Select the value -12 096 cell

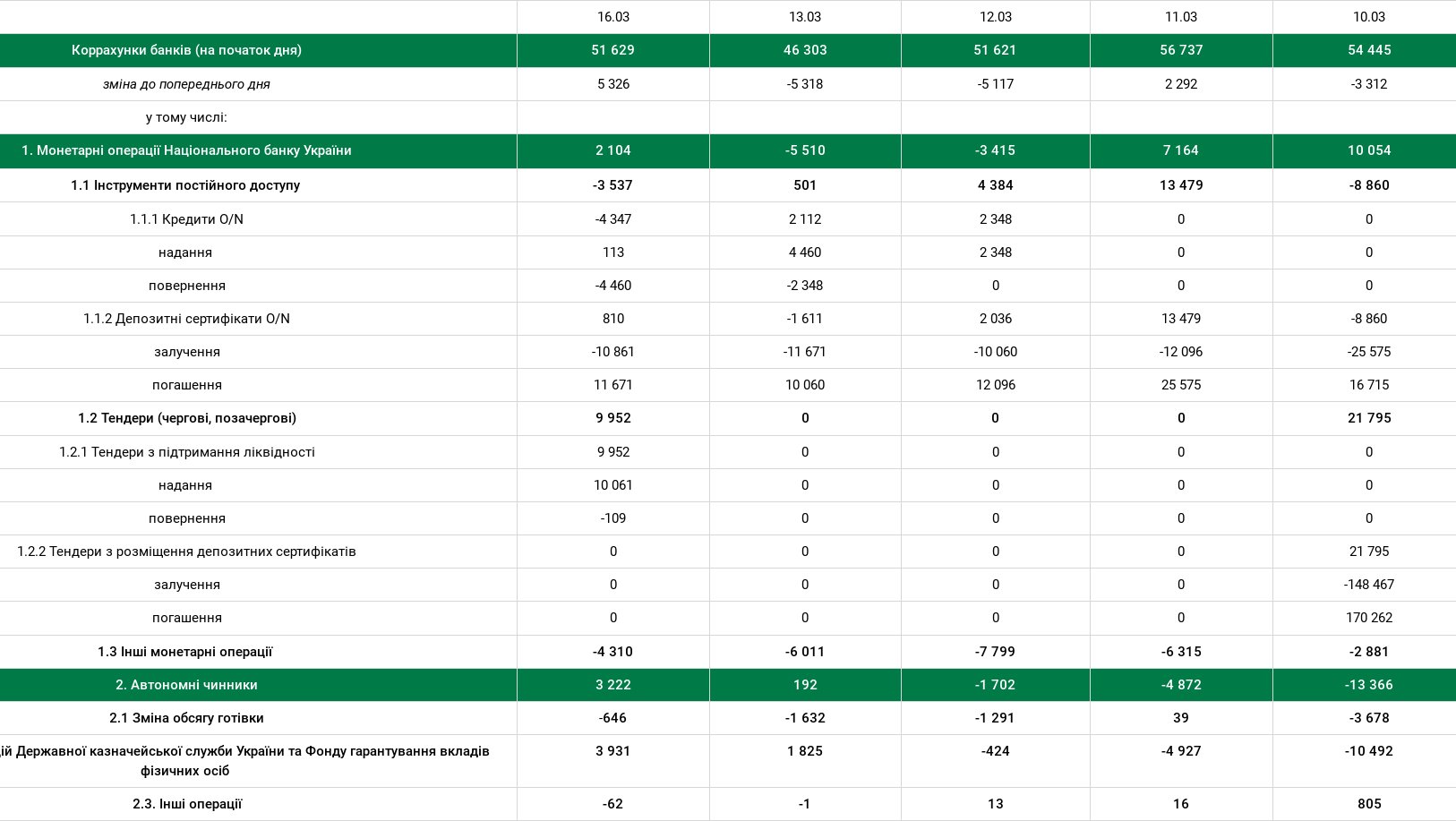1181,352
